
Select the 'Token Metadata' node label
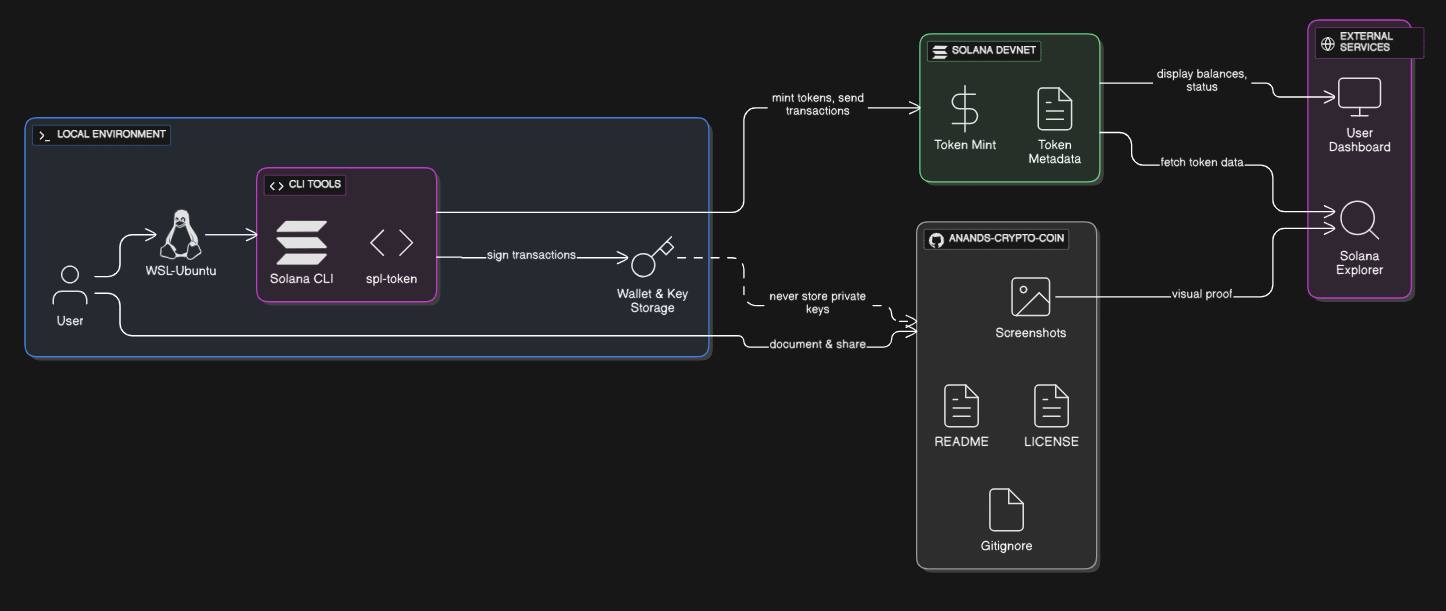[1055, 152]
